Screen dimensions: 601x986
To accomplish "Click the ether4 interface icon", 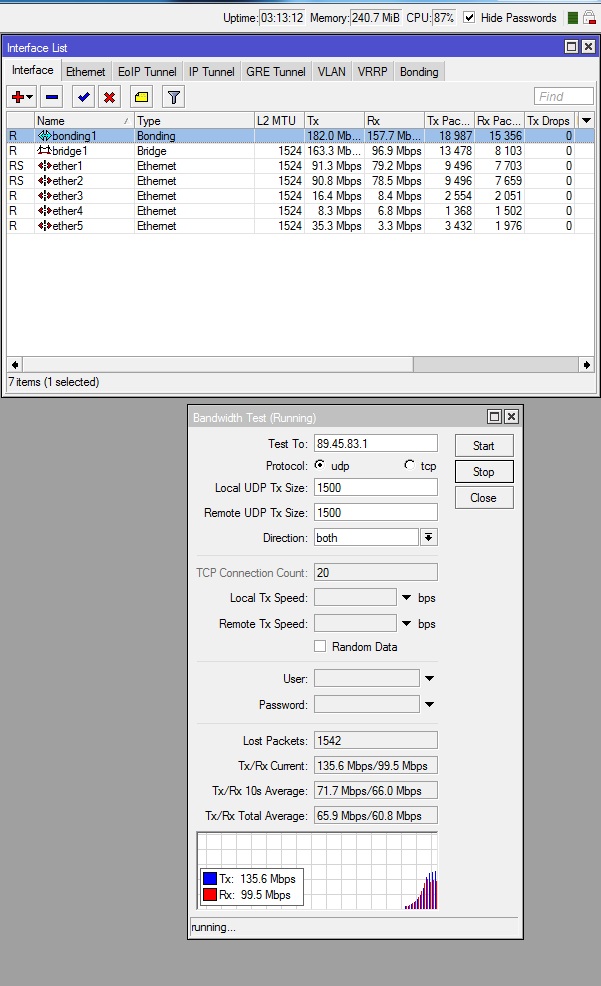I will click(x=44, y=211).
